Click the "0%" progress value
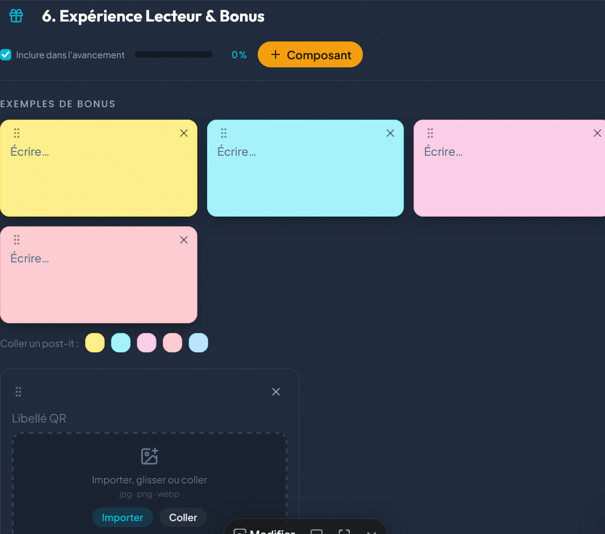Screen dimensions: 605x534 [x=239, y=55]
